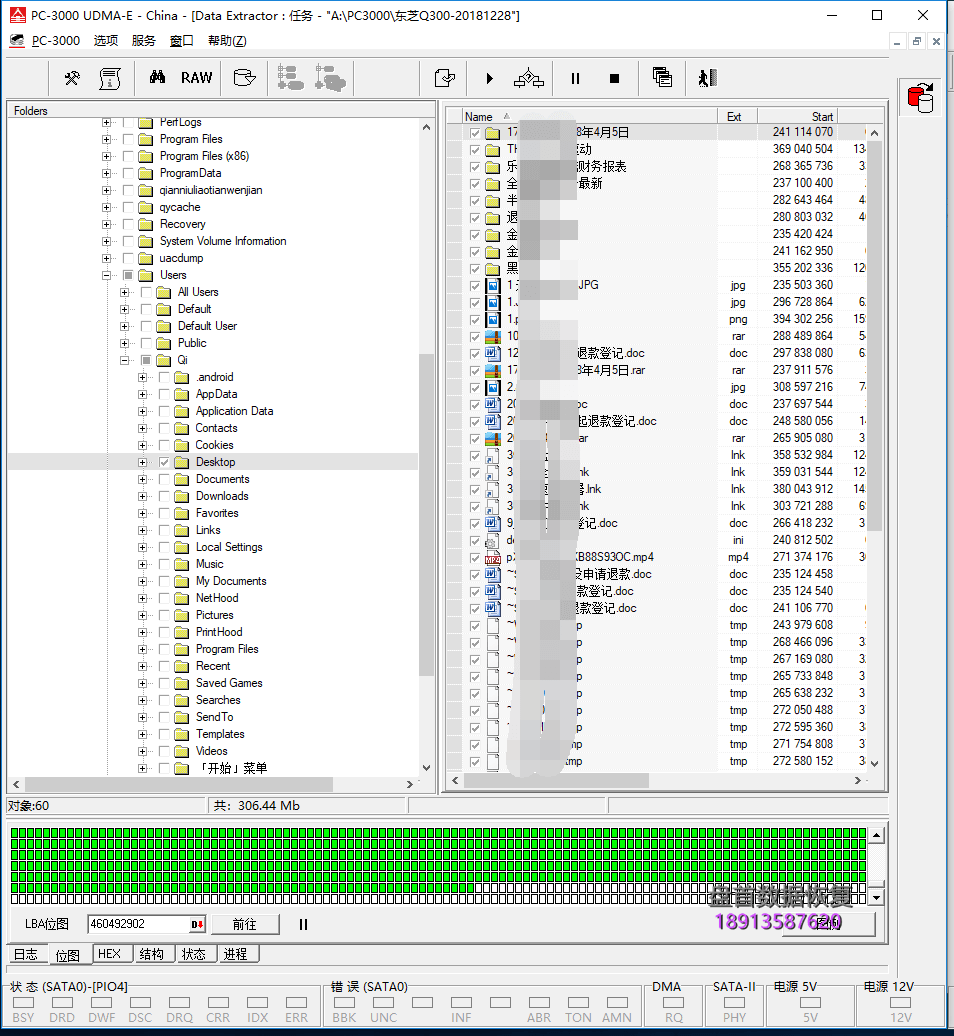
Task: Switch to the HEX tab
Action: point(110,953)
